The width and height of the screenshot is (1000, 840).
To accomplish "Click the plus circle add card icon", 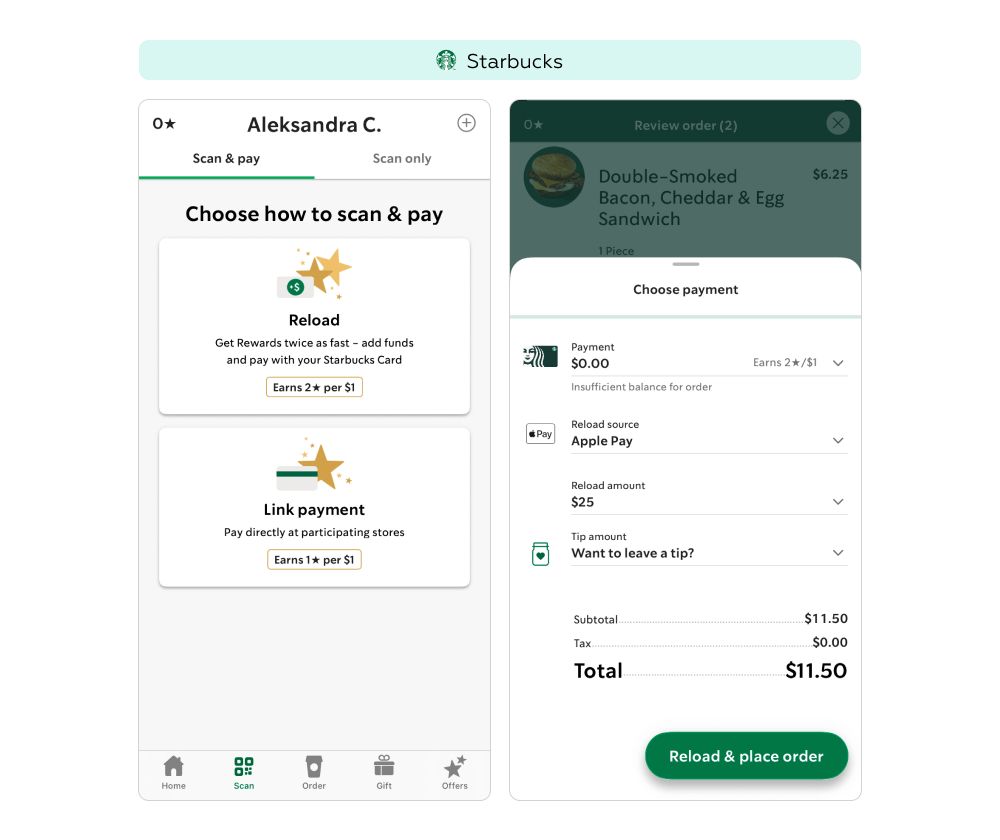I will pos(466,123).
